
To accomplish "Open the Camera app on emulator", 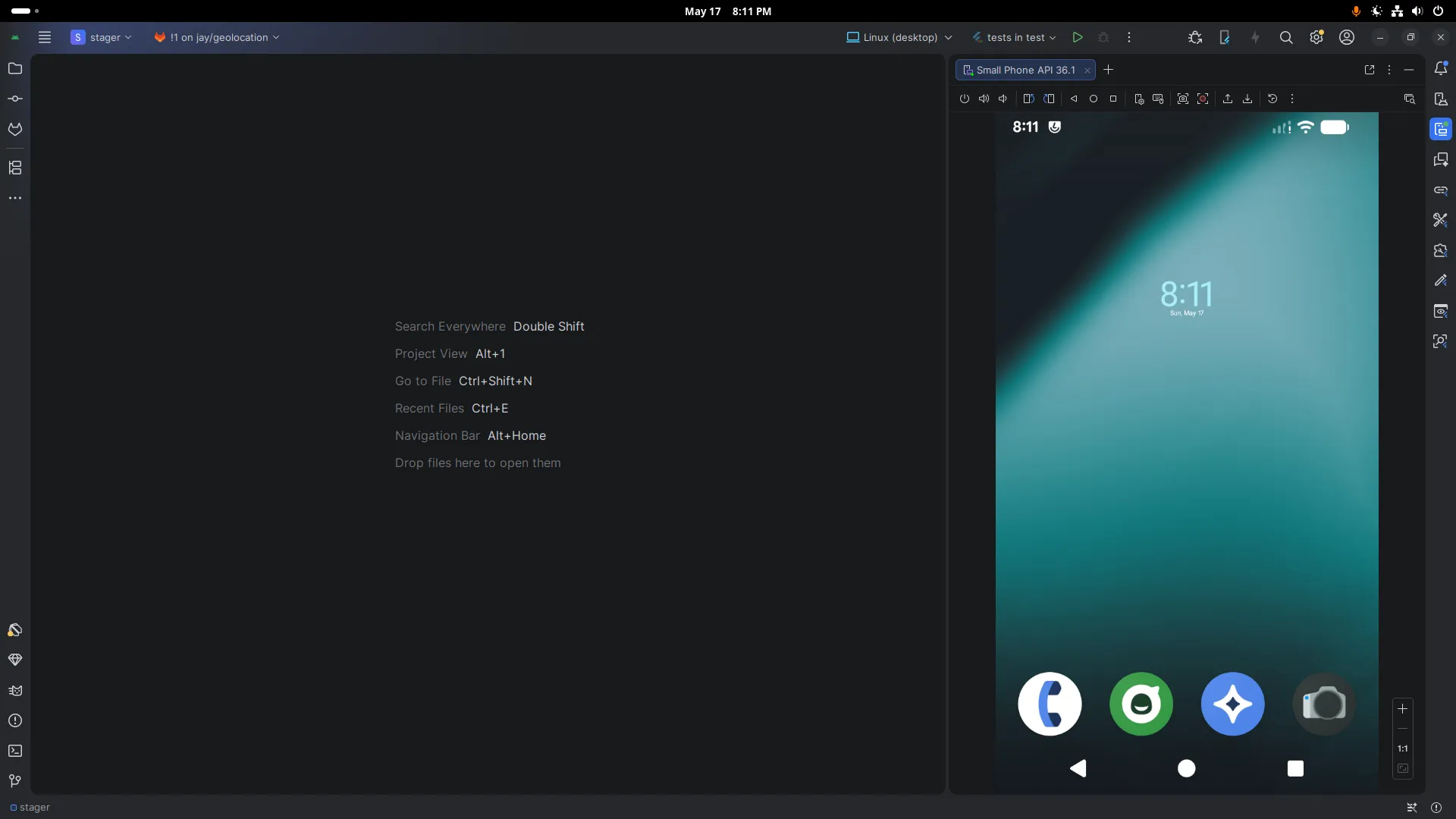I will 1324,704.
